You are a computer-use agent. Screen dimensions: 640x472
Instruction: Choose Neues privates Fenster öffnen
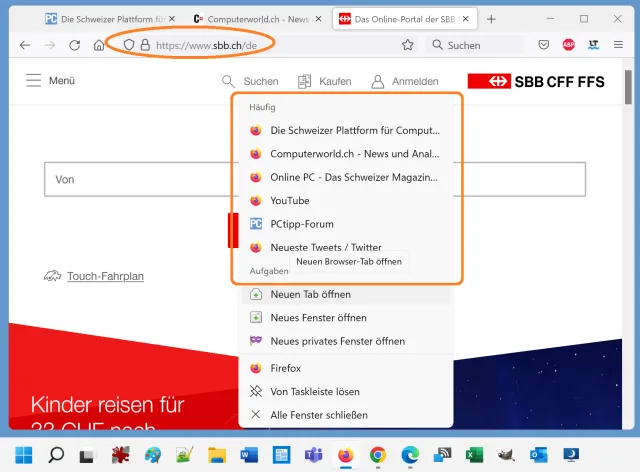[345, 341]
